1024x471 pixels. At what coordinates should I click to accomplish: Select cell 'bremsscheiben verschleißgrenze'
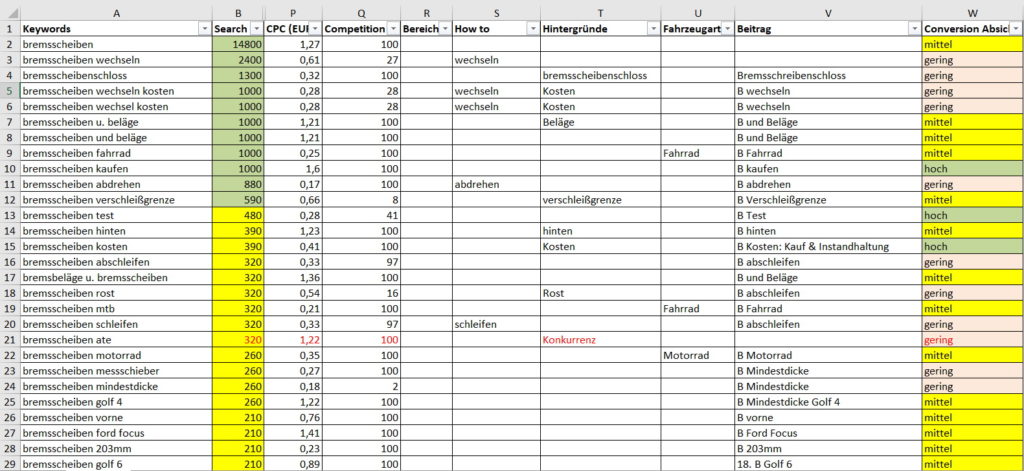[x=116, y=200]
